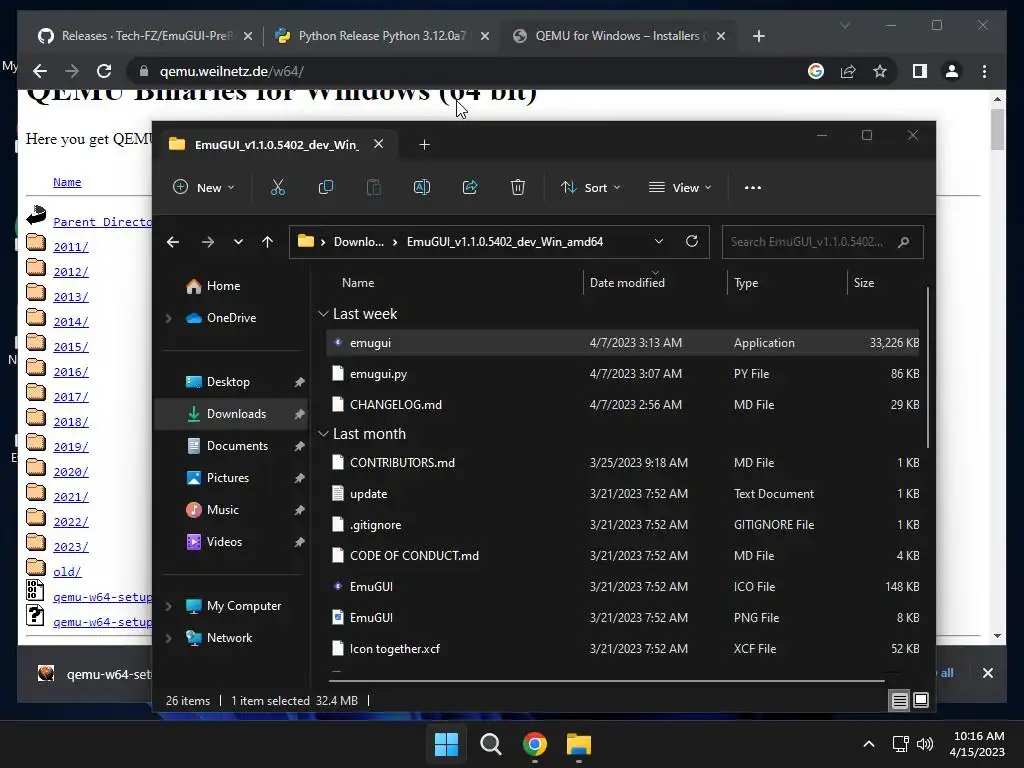Click the Google icon in address bar

(x=816, y=71)
